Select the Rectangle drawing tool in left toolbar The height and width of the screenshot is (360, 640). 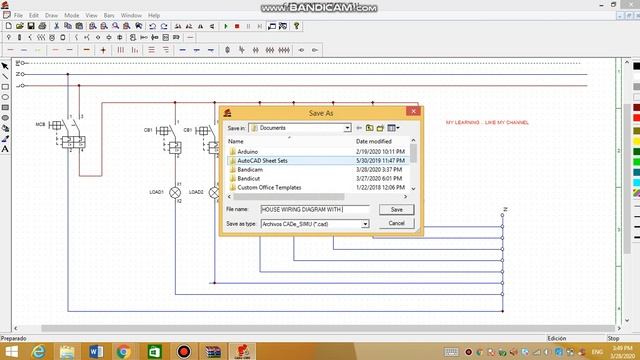[5, 87]
